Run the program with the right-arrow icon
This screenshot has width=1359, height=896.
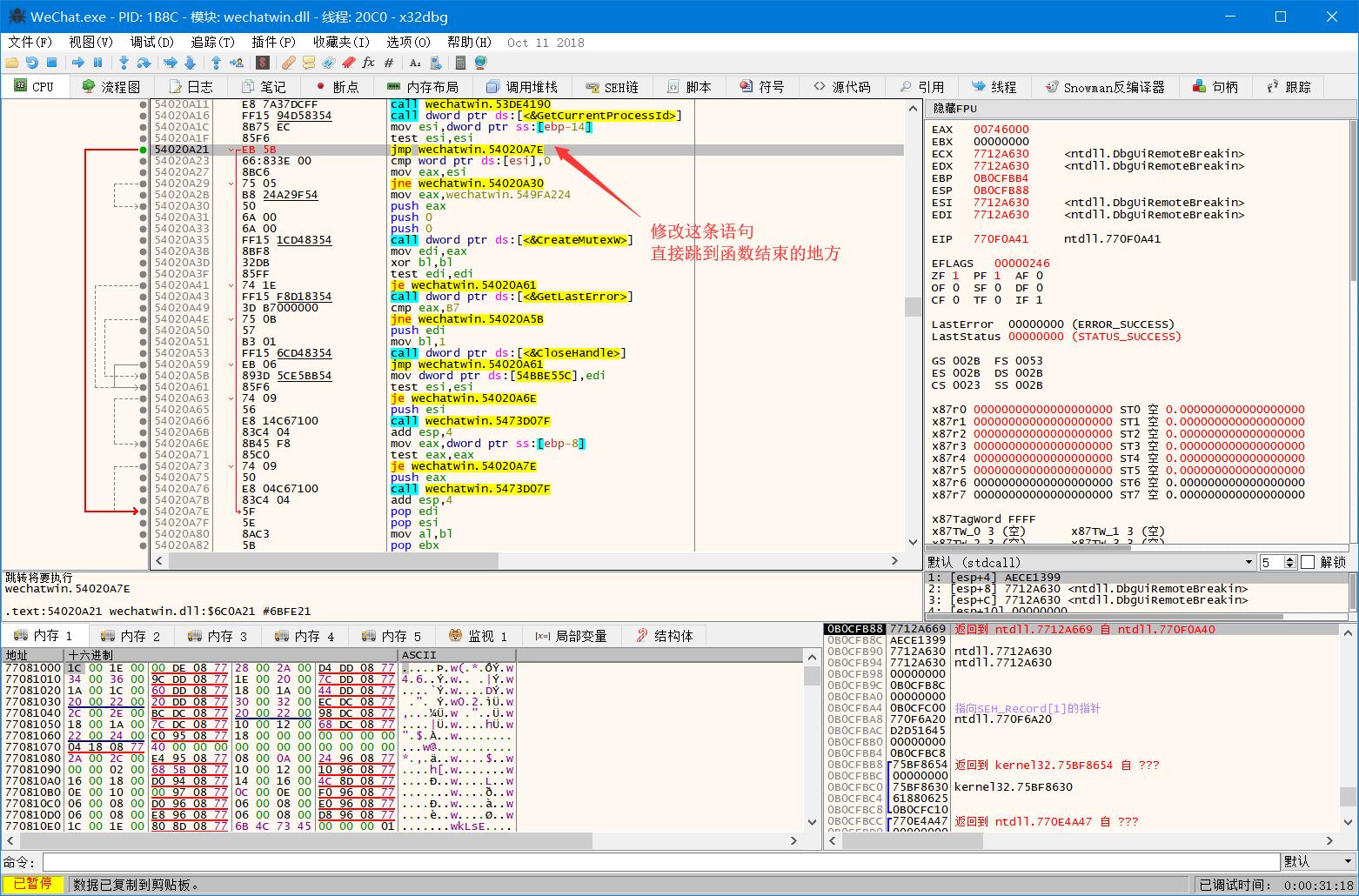(78, 63)
